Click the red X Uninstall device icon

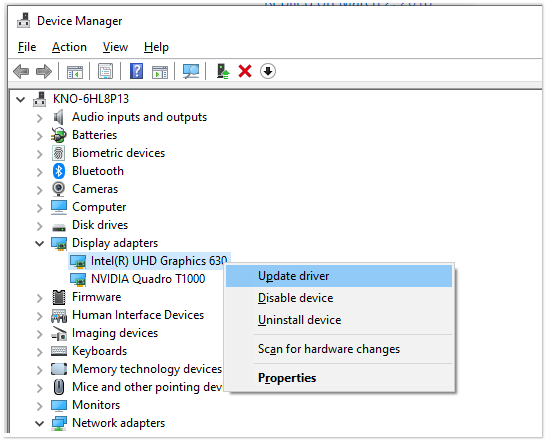[245, 71]
